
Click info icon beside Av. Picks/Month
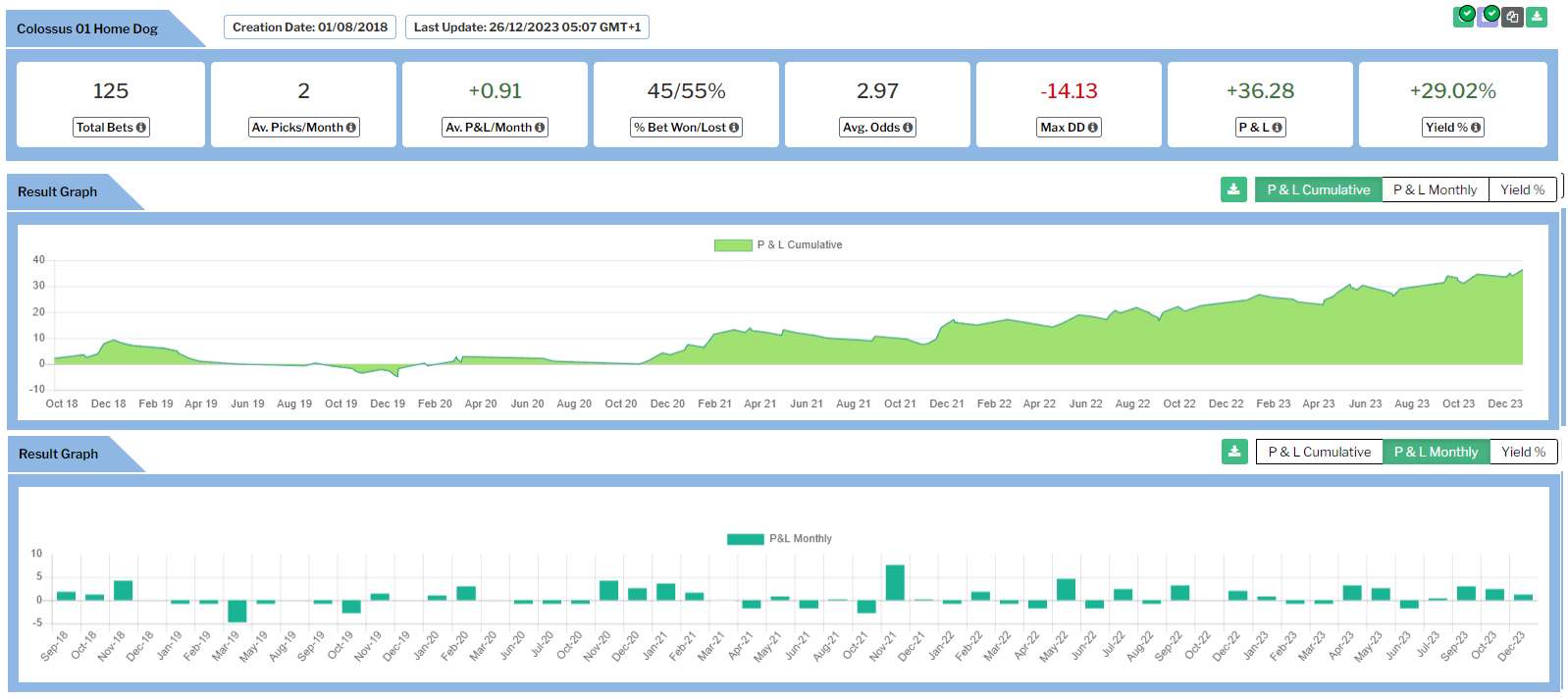pyautogui.click(x=350, y=128)
